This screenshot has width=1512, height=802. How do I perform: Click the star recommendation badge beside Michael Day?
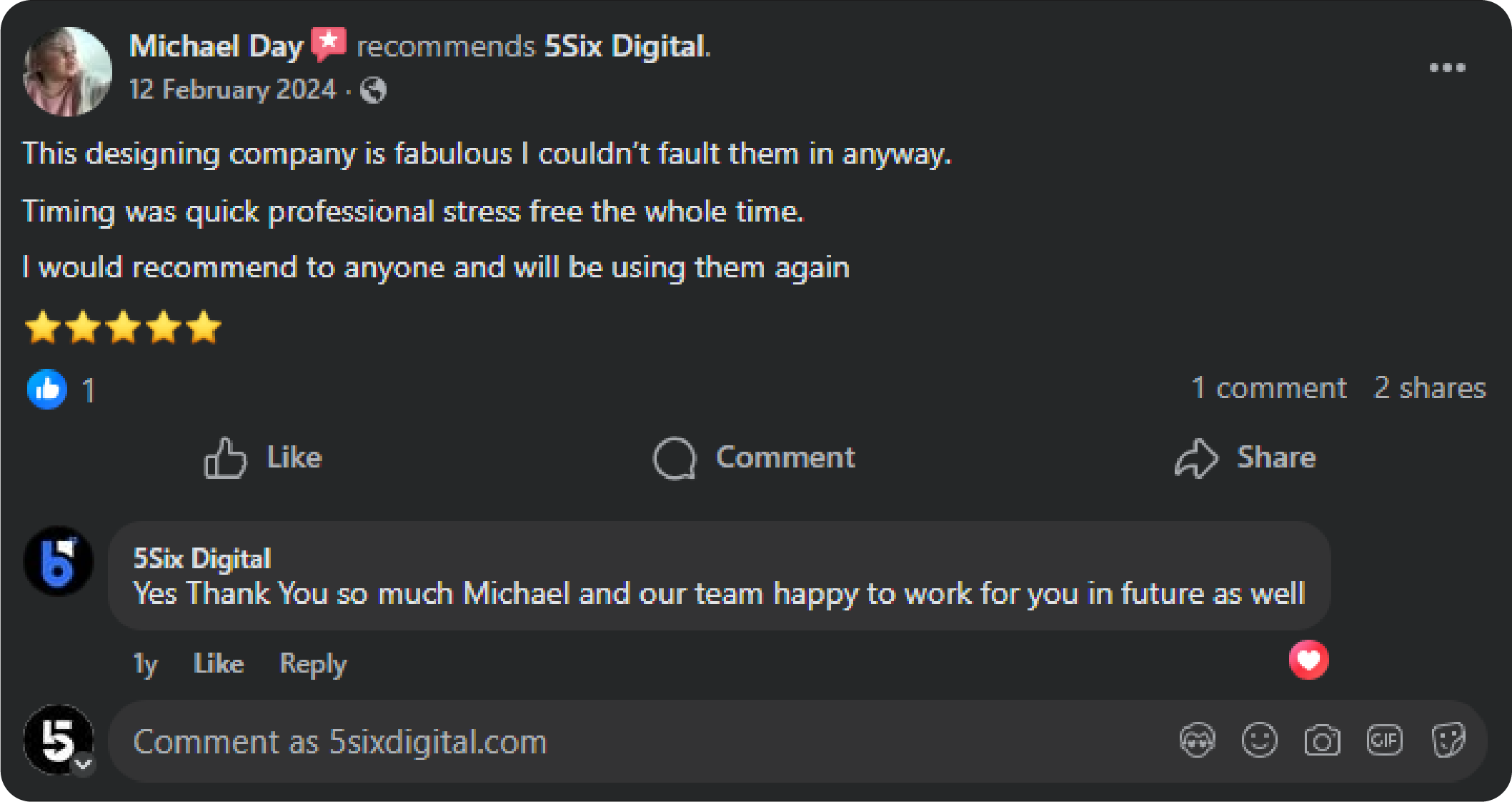330,44
